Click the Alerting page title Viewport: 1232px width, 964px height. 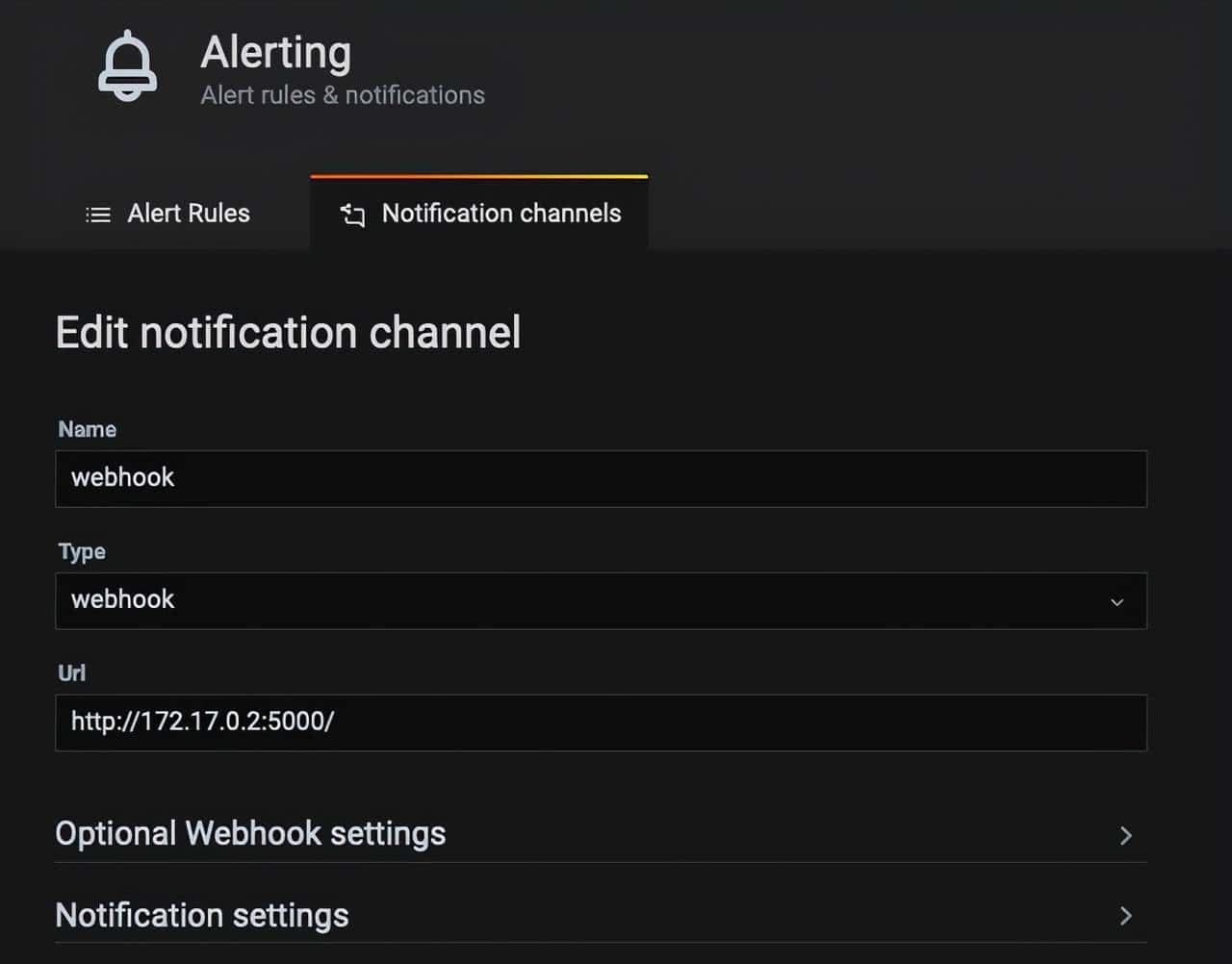pyautogui.click(x=275, y=52)
